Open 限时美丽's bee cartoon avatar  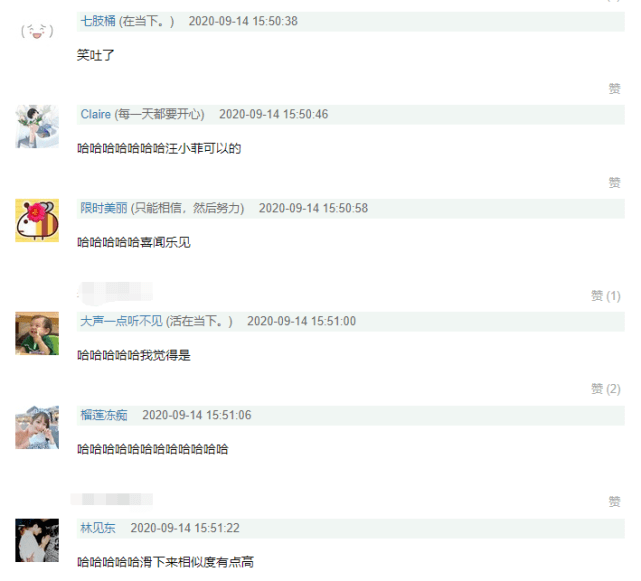point(37,221)
